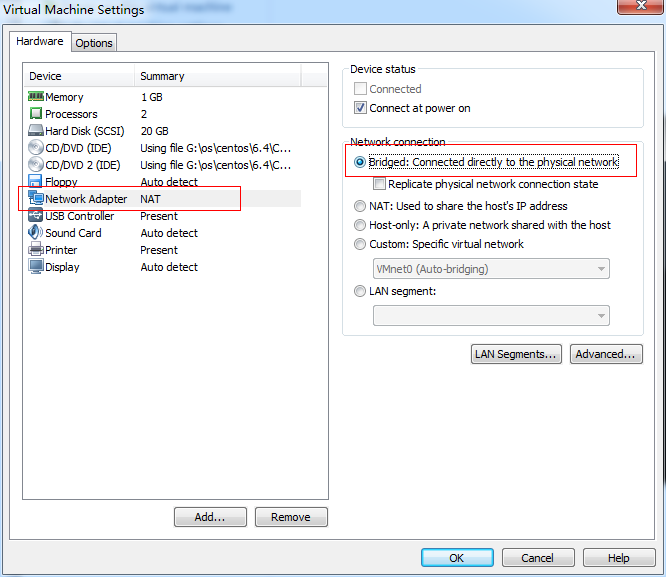Choose the LAN segment radio button
666x577 pixels.
click(x=360, y=291)
